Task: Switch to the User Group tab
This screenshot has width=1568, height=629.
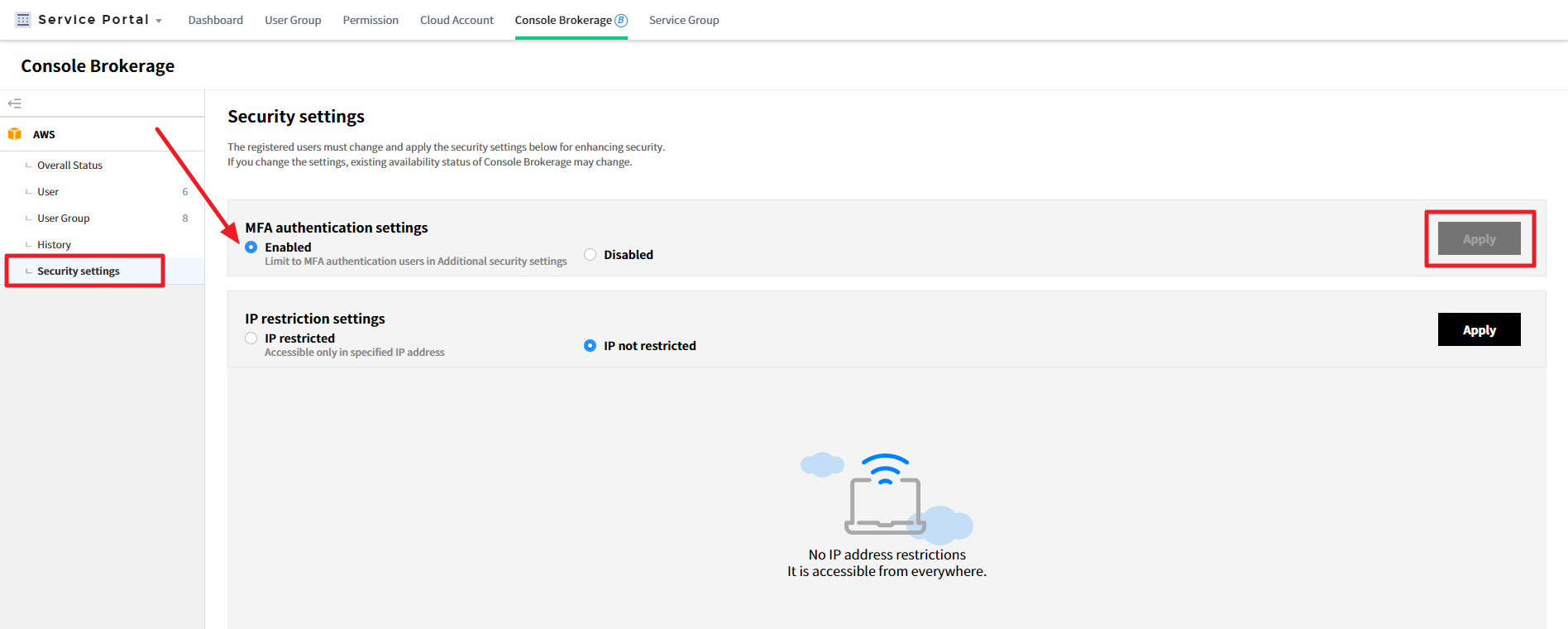Action: pyautogui.click(x=293, y=20)
